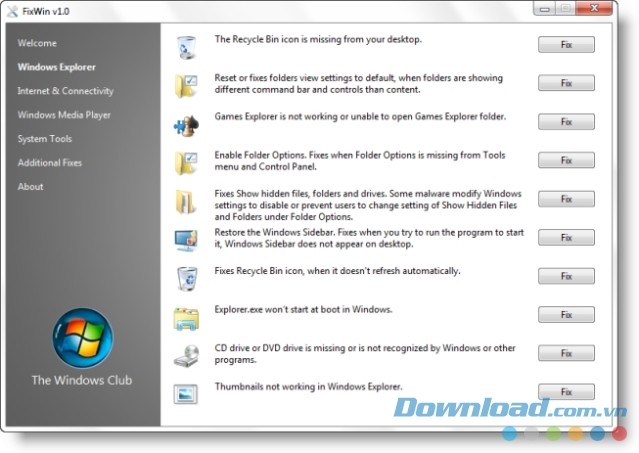Click the Explorer.exe boot icon
Viewport: 639px width, 453px height.
(x=186, y=318)
